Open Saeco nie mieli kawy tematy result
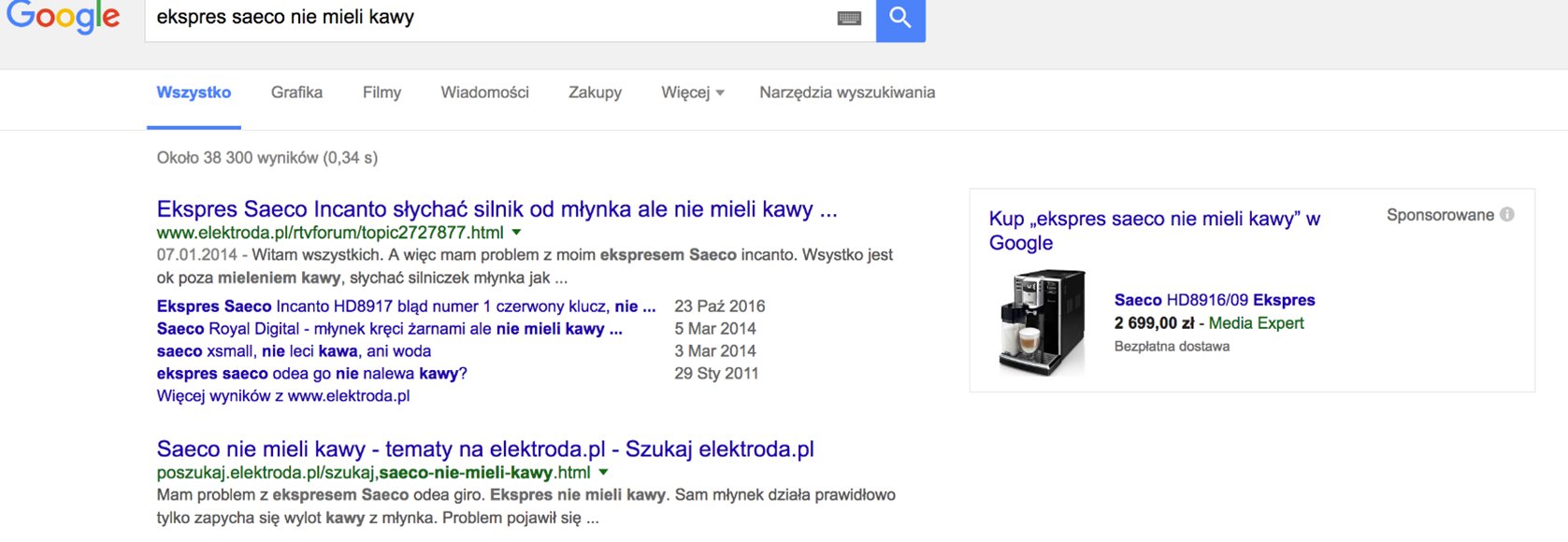Viewport: 1568px width, 542px height. click(485, 449)
